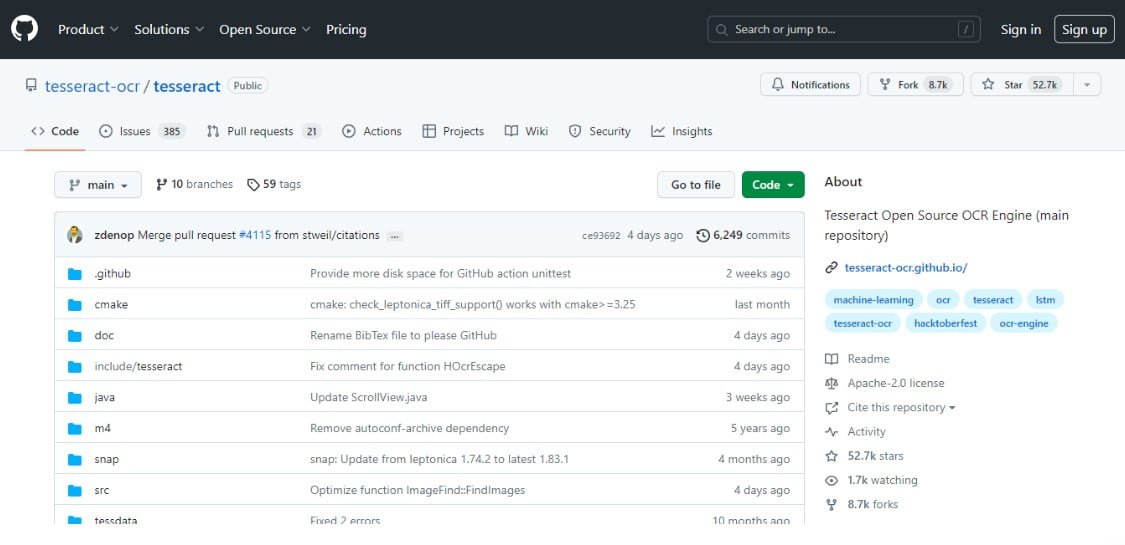
Task: Click the branches icon next to 10
Action: (x=161, y=184)
